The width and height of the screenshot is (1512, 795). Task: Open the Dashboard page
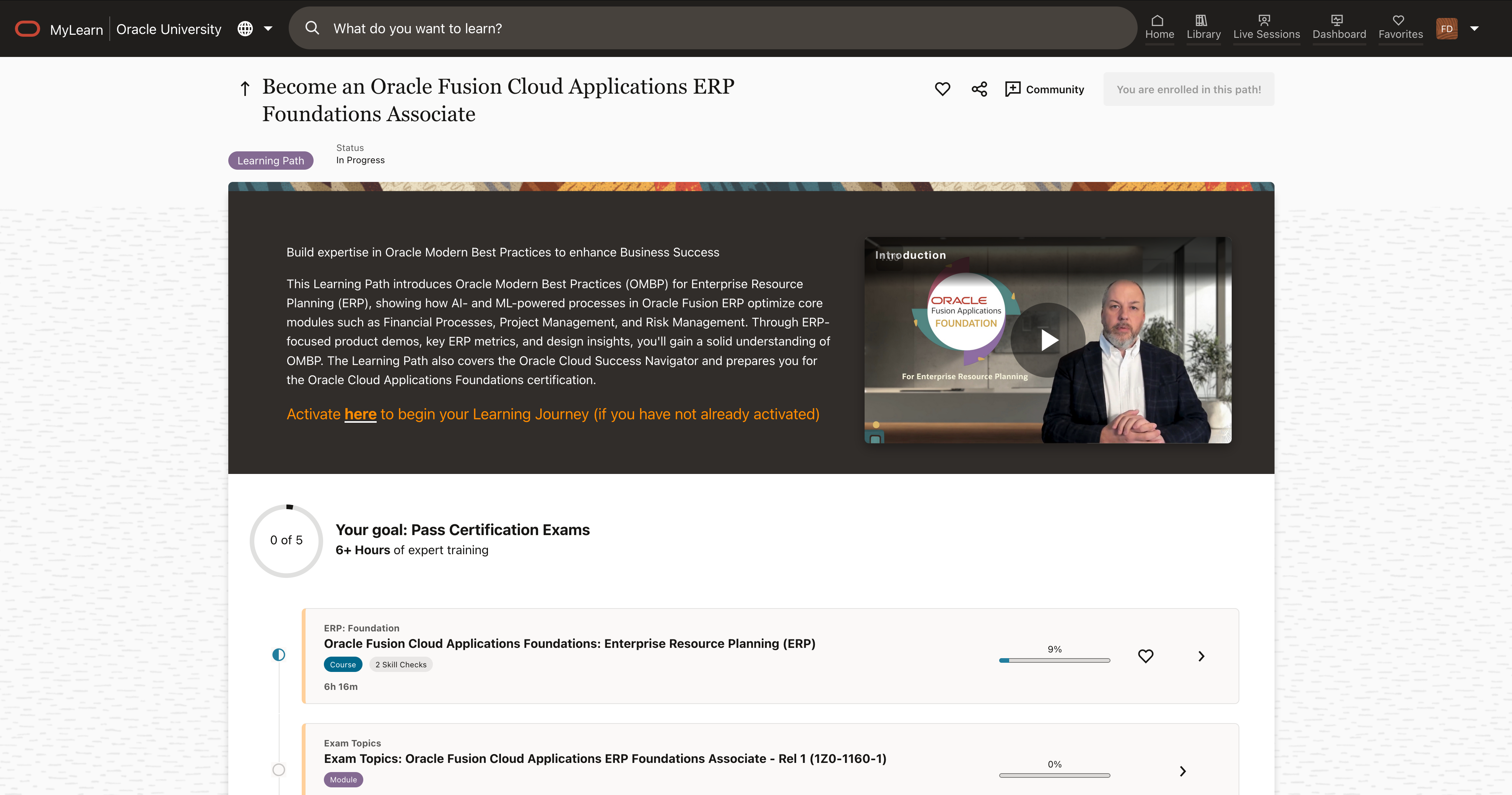[x=1339, y=28]
